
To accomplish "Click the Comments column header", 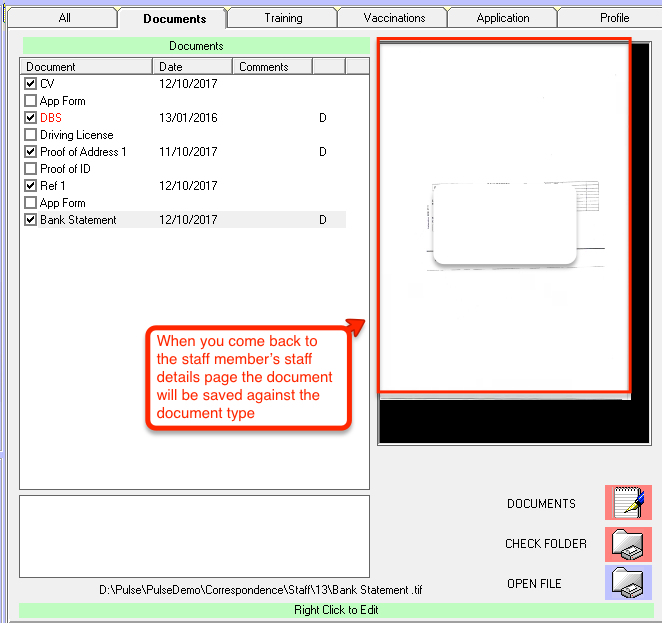I will click(272, 67).
